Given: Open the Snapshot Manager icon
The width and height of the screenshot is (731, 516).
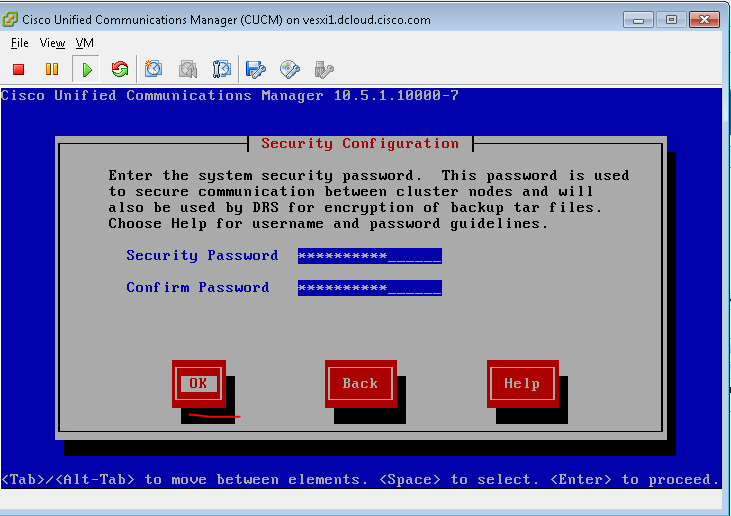Looking at the screenshot, I should [221, 69].
